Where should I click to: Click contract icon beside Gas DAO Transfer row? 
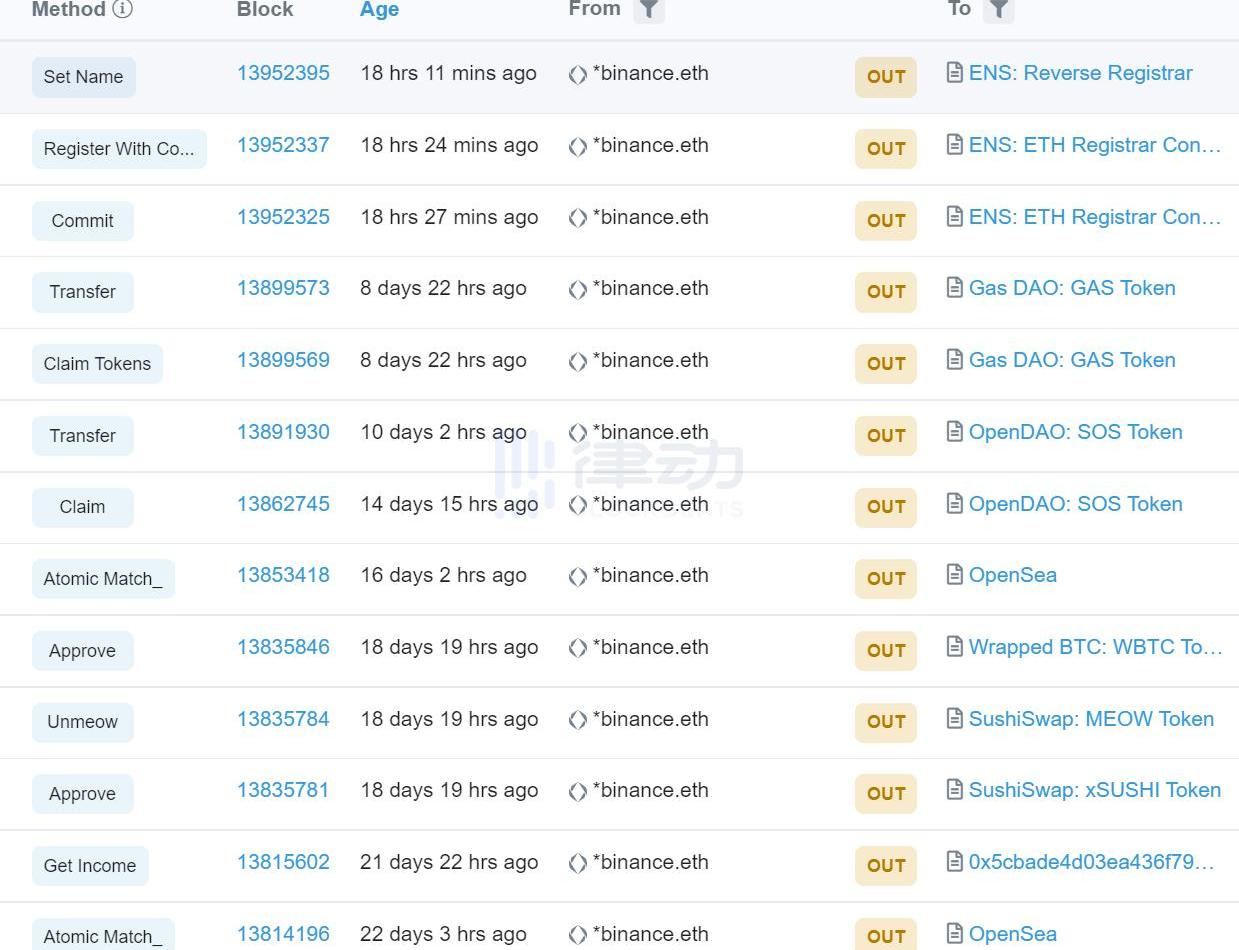tap(955, 288)
